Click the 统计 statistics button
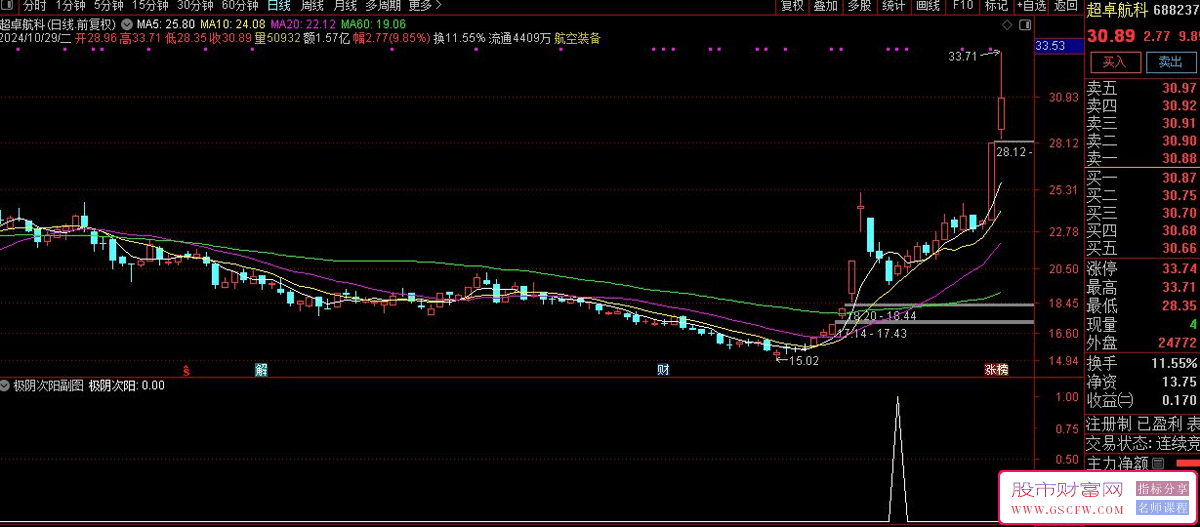Viewport: 1200px width, 527px height. pos(894,6)
